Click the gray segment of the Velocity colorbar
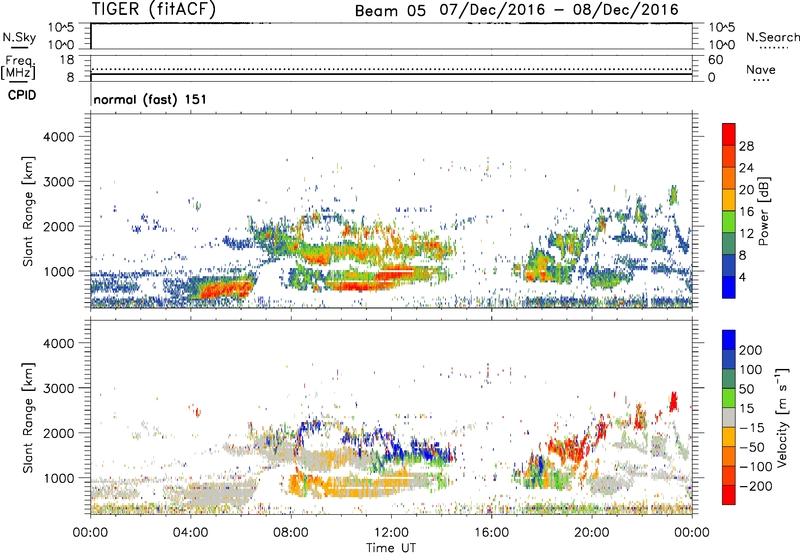 tap(729, 417)
